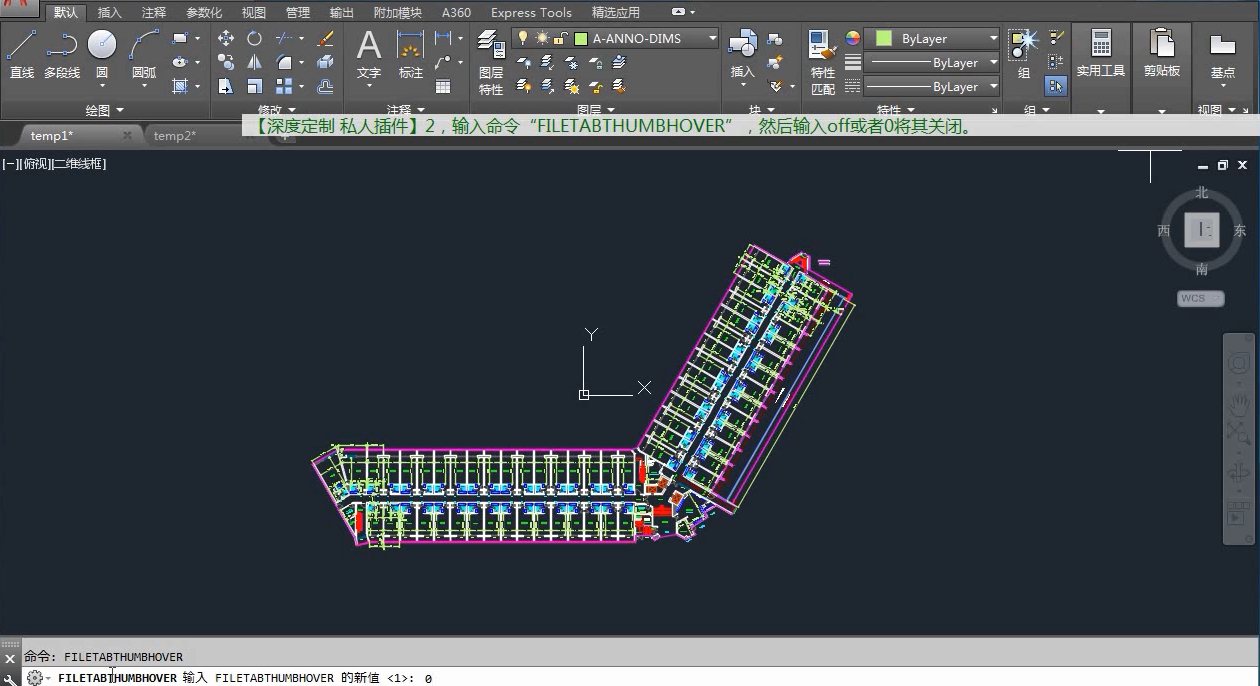Open the A360 ribbon tab
Viewport: 1260px width, 686px height.
click(456, 13)
